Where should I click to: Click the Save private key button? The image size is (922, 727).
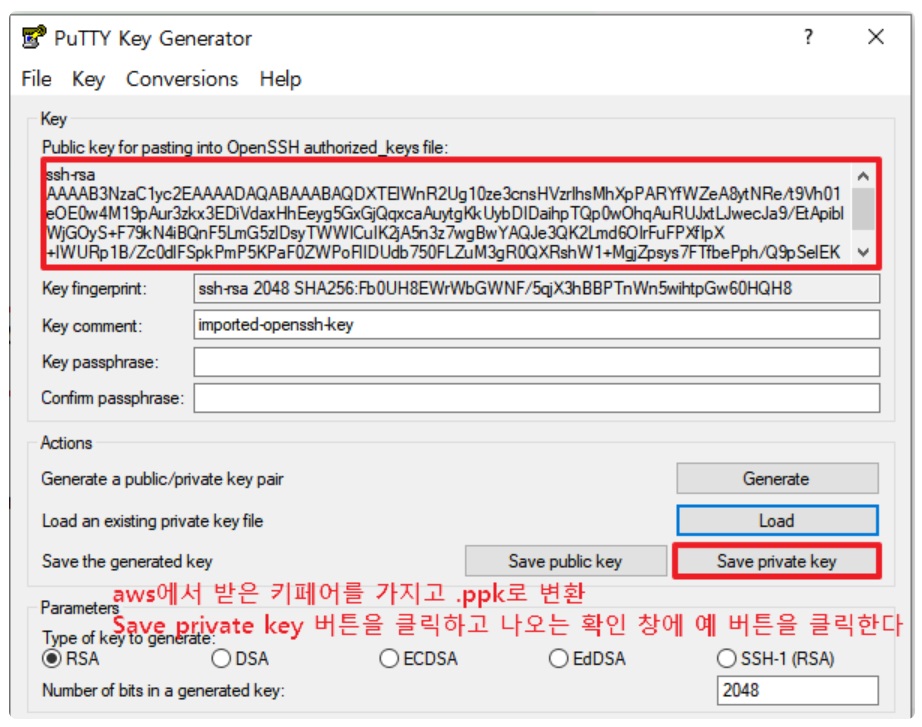click(777, 561)
